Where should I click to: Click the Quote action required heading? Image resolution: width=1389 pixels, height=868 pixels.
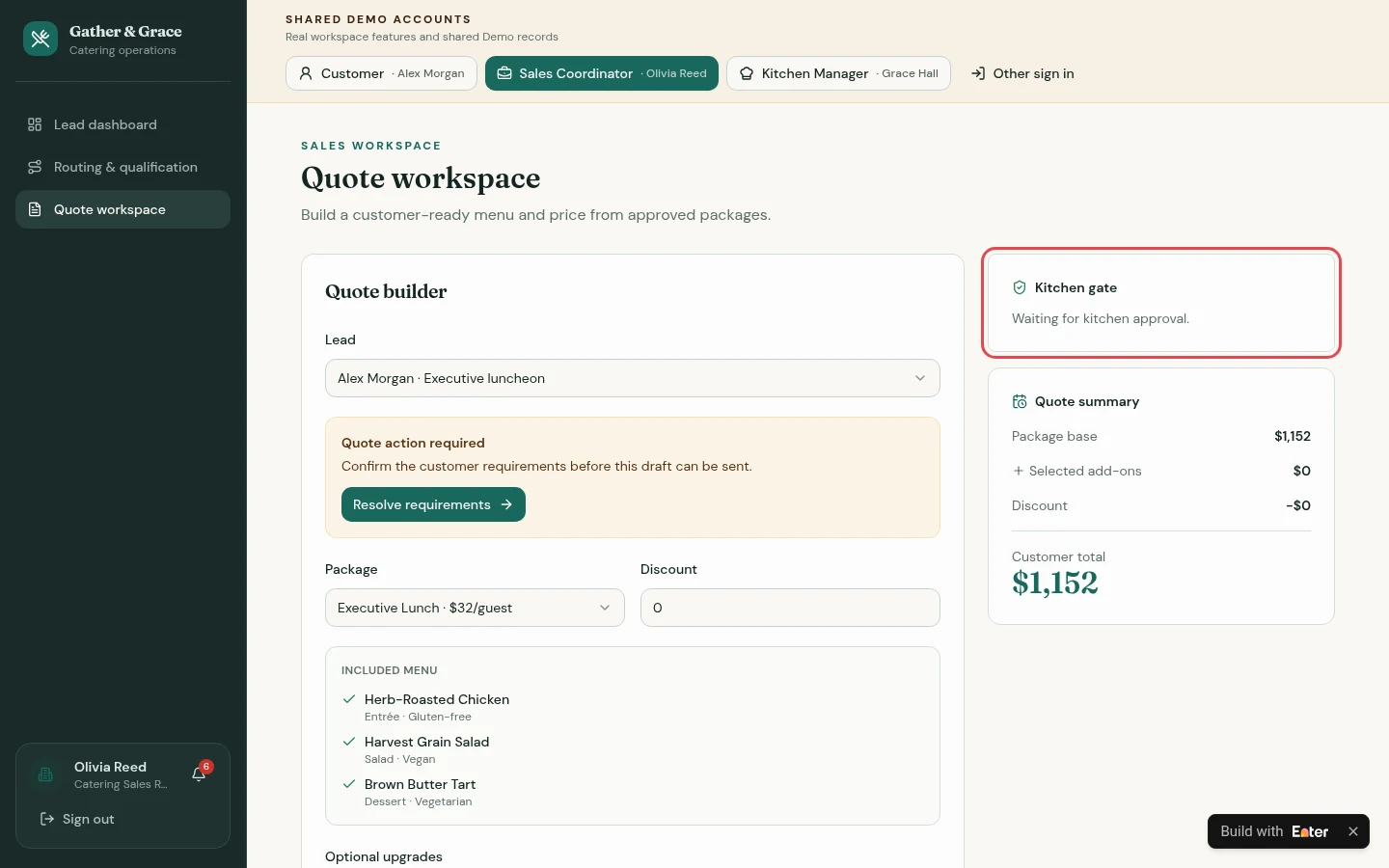(413, 443)
